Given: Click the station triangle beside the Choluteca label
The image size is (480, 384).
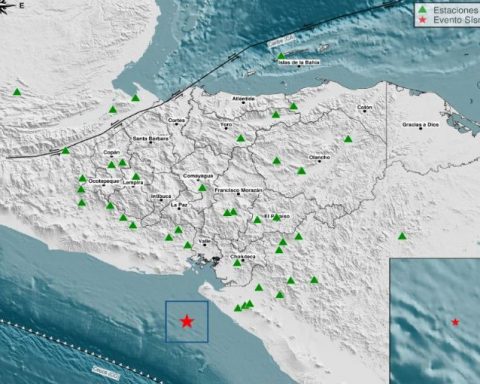Looking at the screenshot, I should (237, 263).
